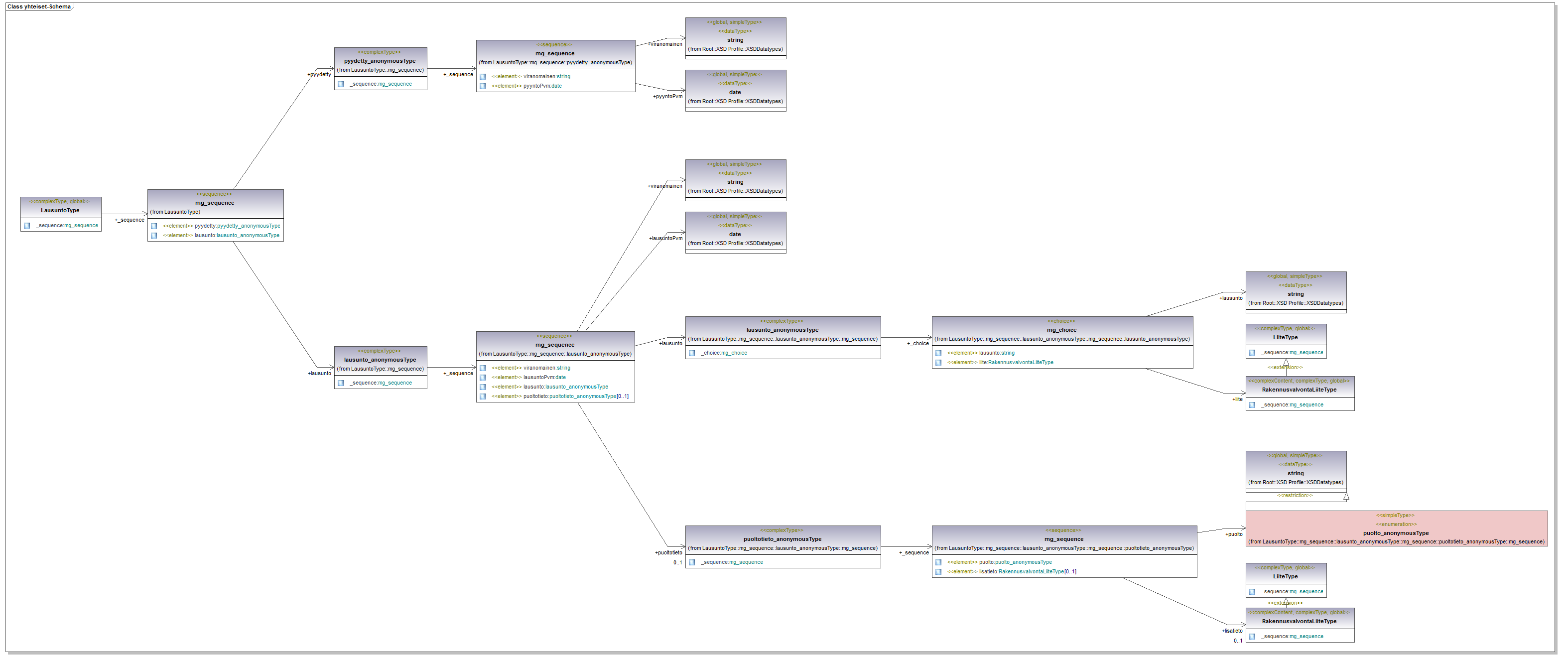Click the +_choice association role label
The image size is (1568, 662).
(918, 344)
